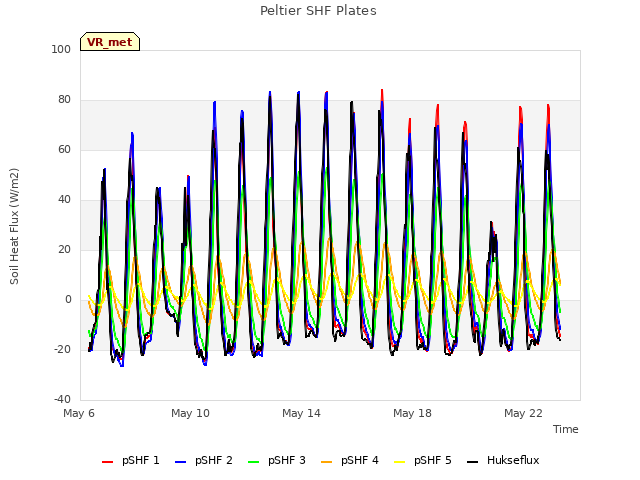
Task: Click the black Hukseflux legend swatch
Action: click(x=472, y=462)
